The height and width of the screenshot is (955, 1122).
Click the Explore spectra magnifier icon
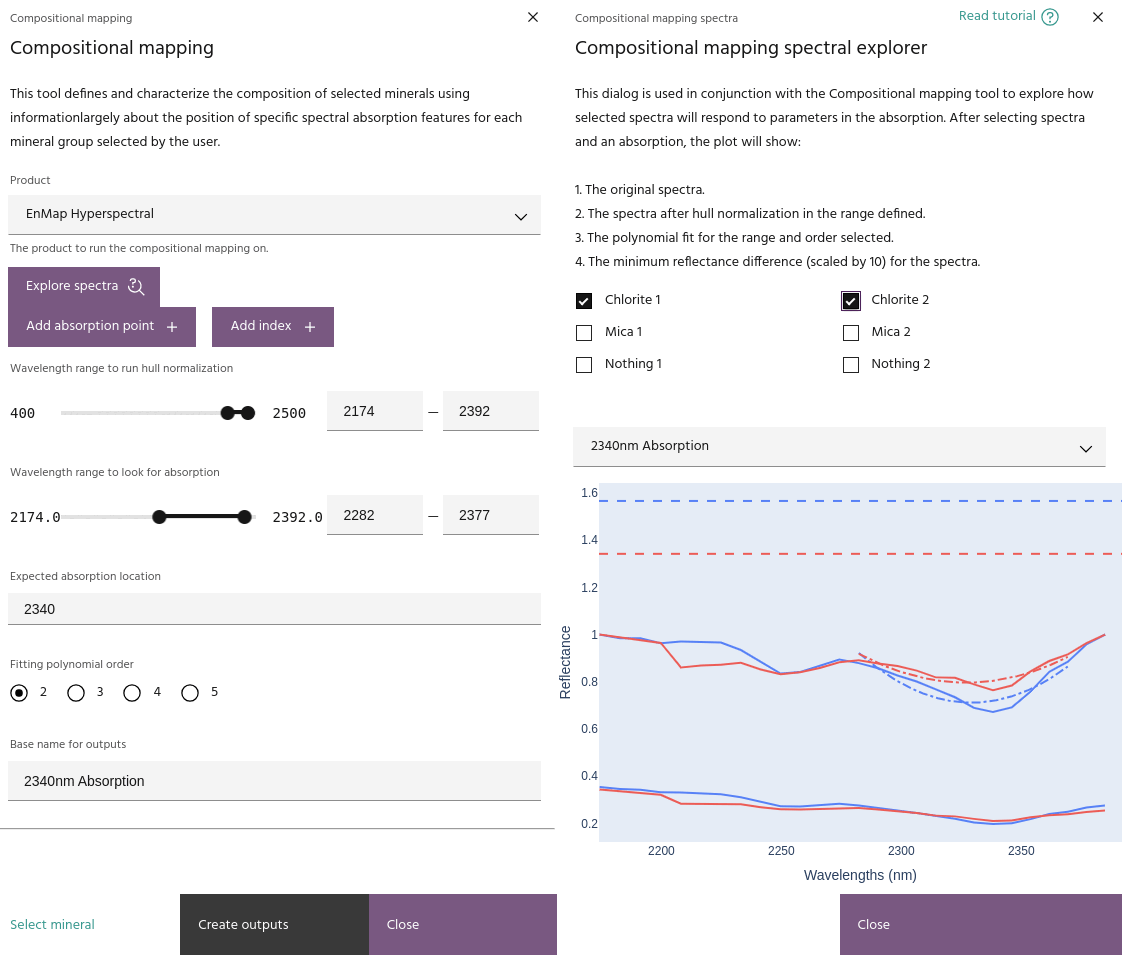[x=136, y=286]
